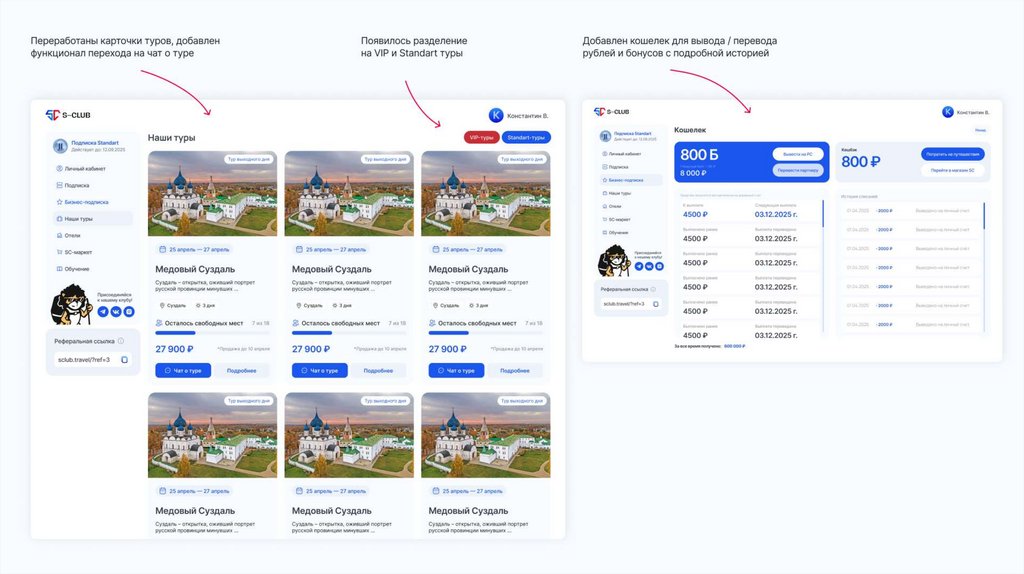Viewport: 1024px width, 574px height.
Task: Click the Подписка Standart badge on the tours screen
Action: tap(89, 146)
